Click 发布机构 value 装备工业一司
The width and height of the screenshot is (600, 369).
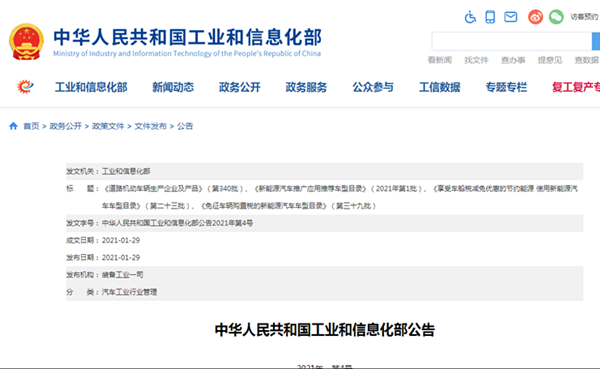[x=122, y=274]
